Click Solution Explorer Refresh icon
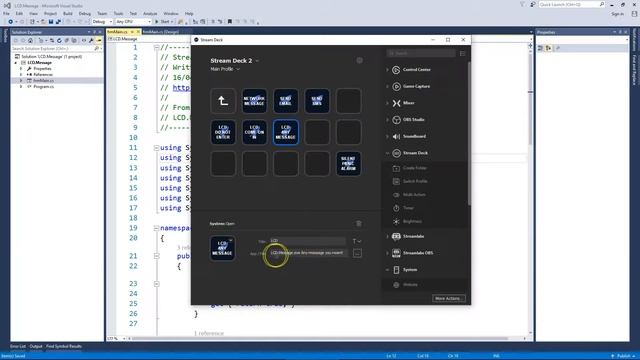The image size is (640, 360). [59, 40]
